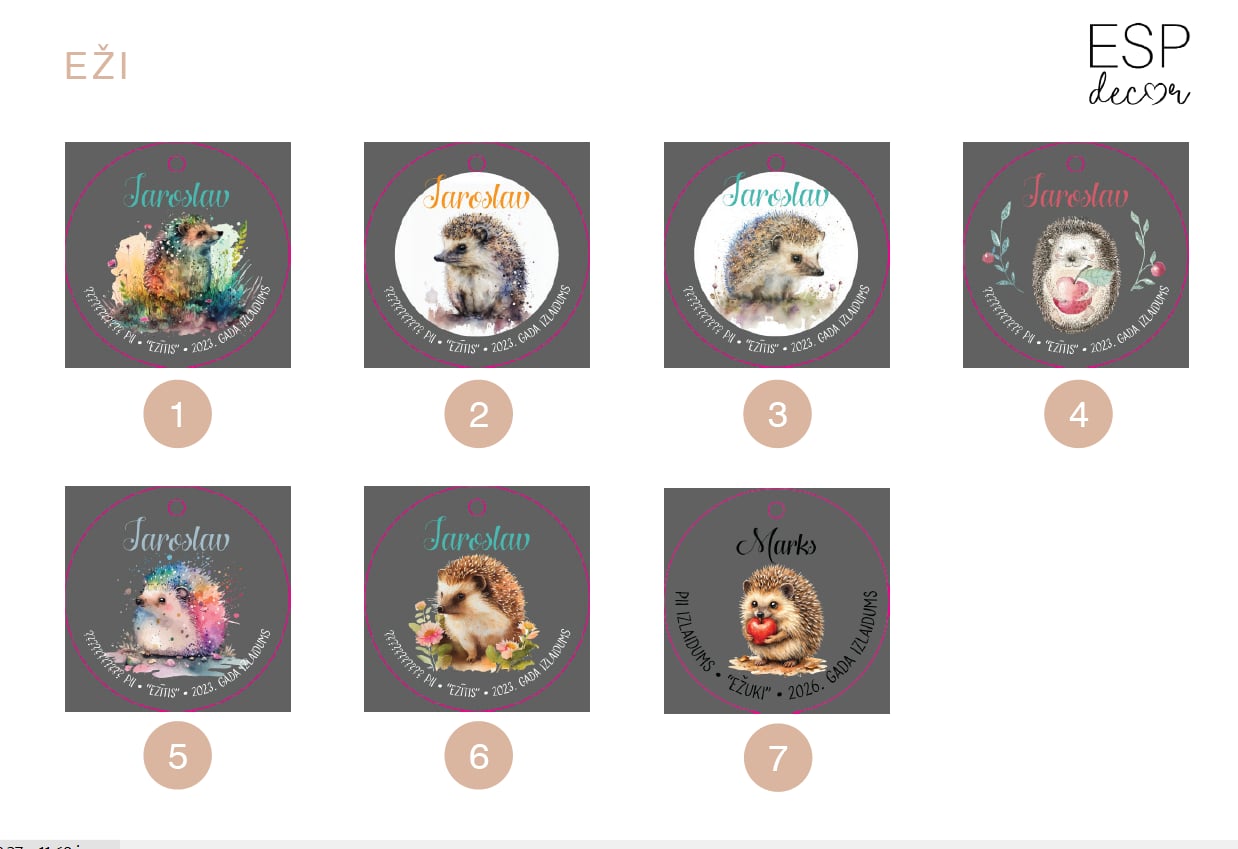This screenshot has height=849, width=1238.
Task: Click the number 4 circle badge
Action: (x=1078, y=414)
